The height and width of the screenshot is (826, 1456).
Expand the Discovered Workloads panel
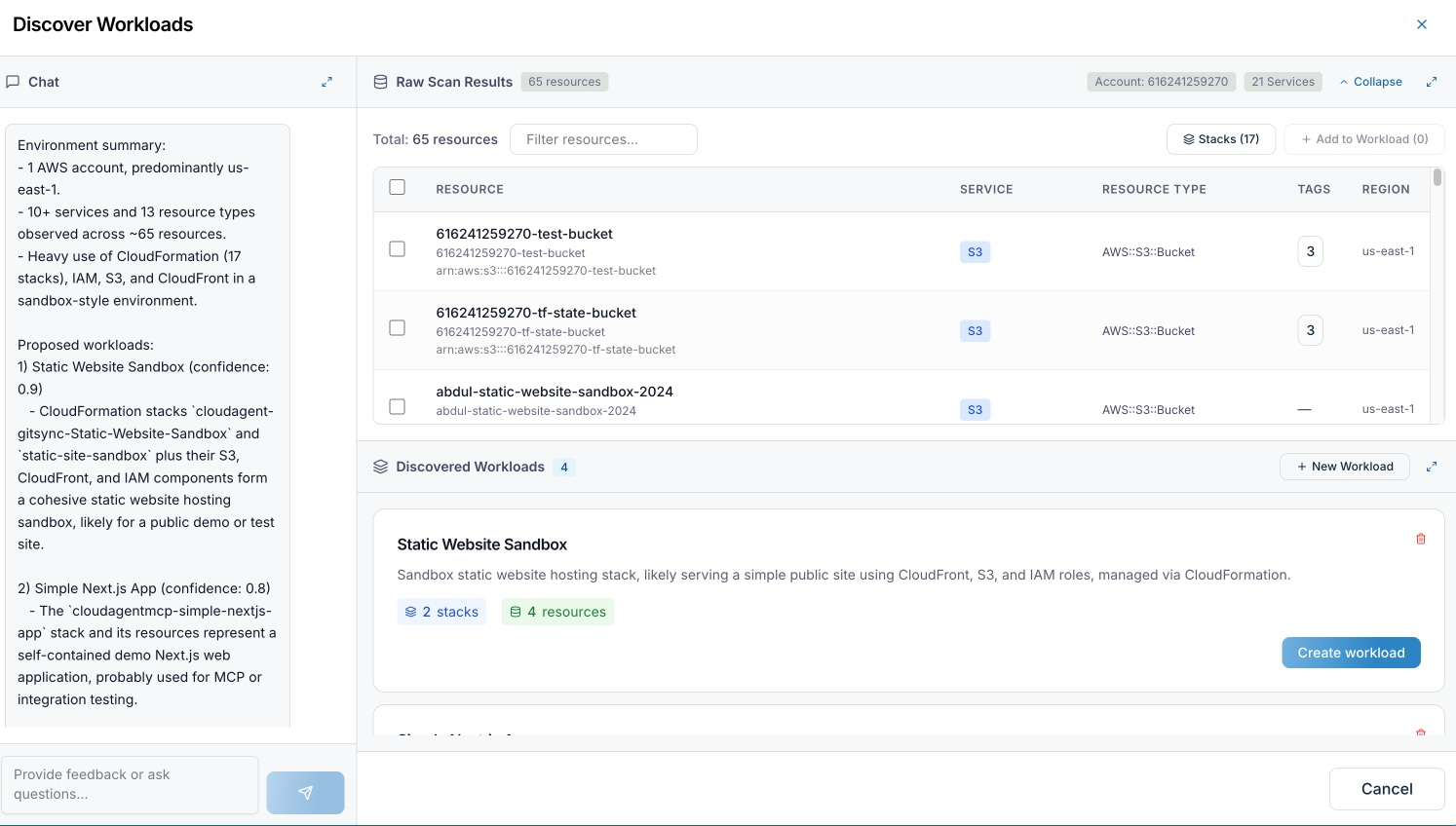pos(1432,467)
